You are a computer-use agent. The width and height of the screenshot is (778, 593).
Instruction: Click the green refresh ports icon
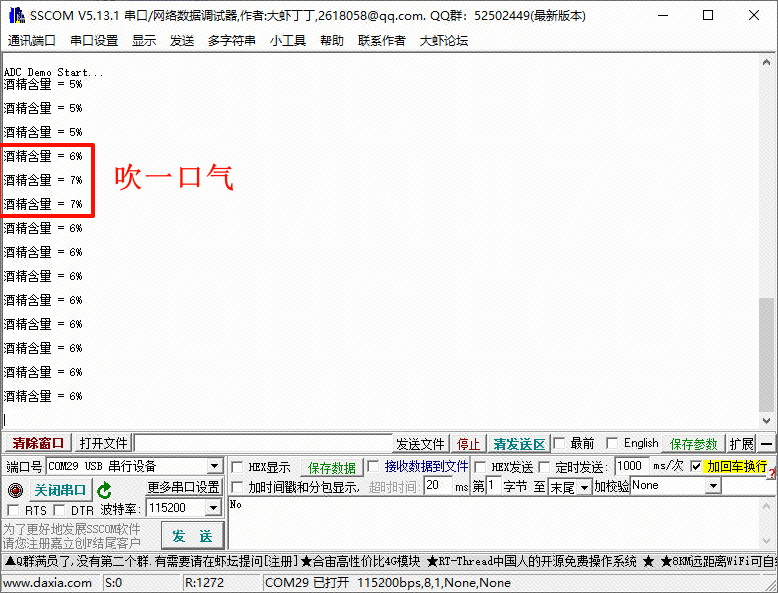[x=104, y=490]
